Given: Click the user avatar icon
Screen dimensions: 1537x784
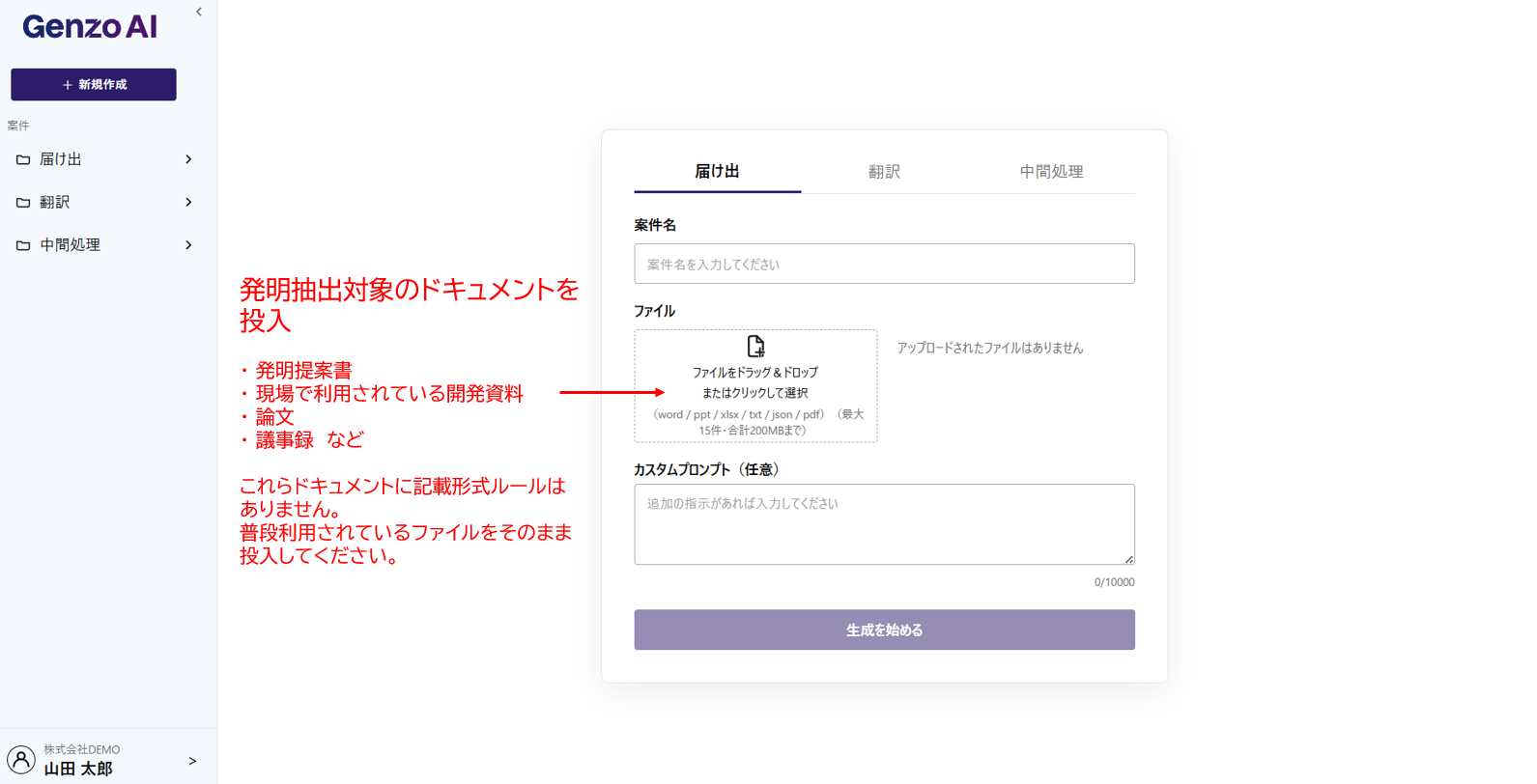Looking at the screenshot, I should (21, 760).
